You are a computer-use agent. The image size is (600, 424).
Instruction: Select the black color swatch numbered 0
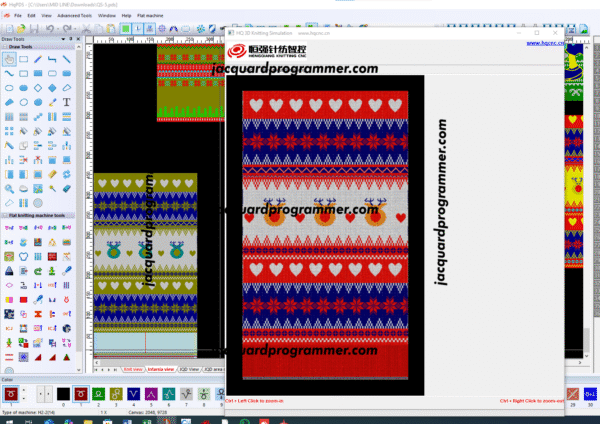click(x=62, y=395)
